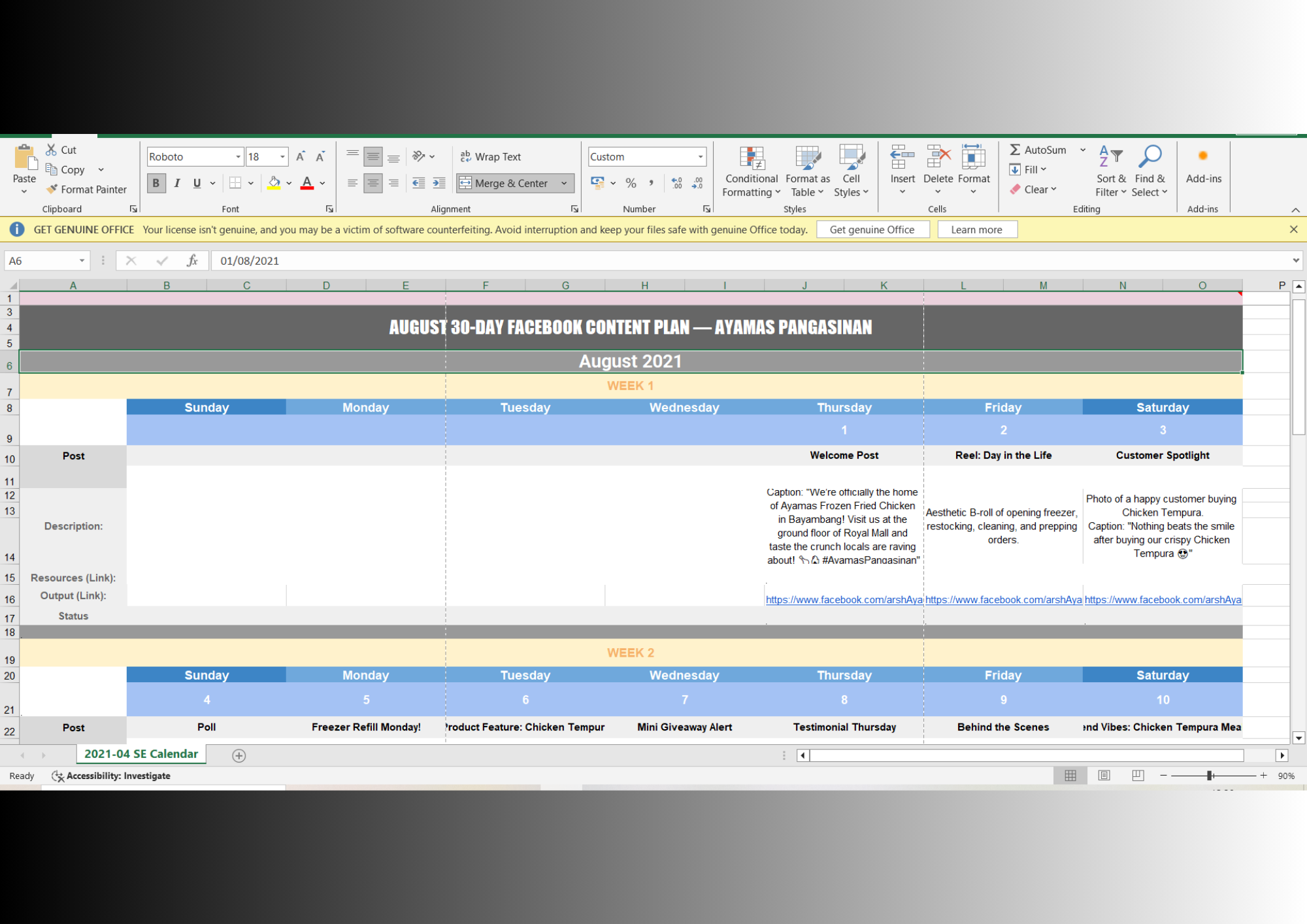The height and width of the screenshot is (924, 1307).
Task: Toggle Center horizontal alignment
Action: [373, 183]
